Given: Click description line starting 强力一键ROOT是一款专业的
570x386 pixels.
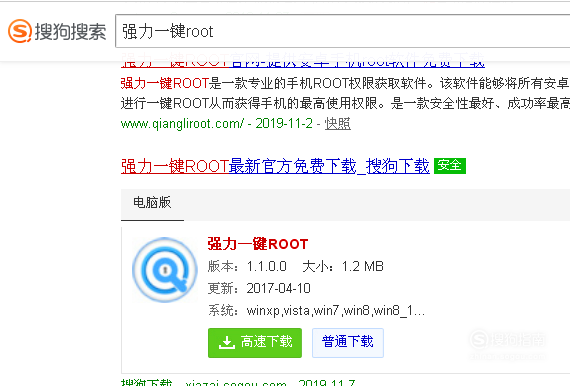Looking at the screenshot, I should click(x=345, y=83).
